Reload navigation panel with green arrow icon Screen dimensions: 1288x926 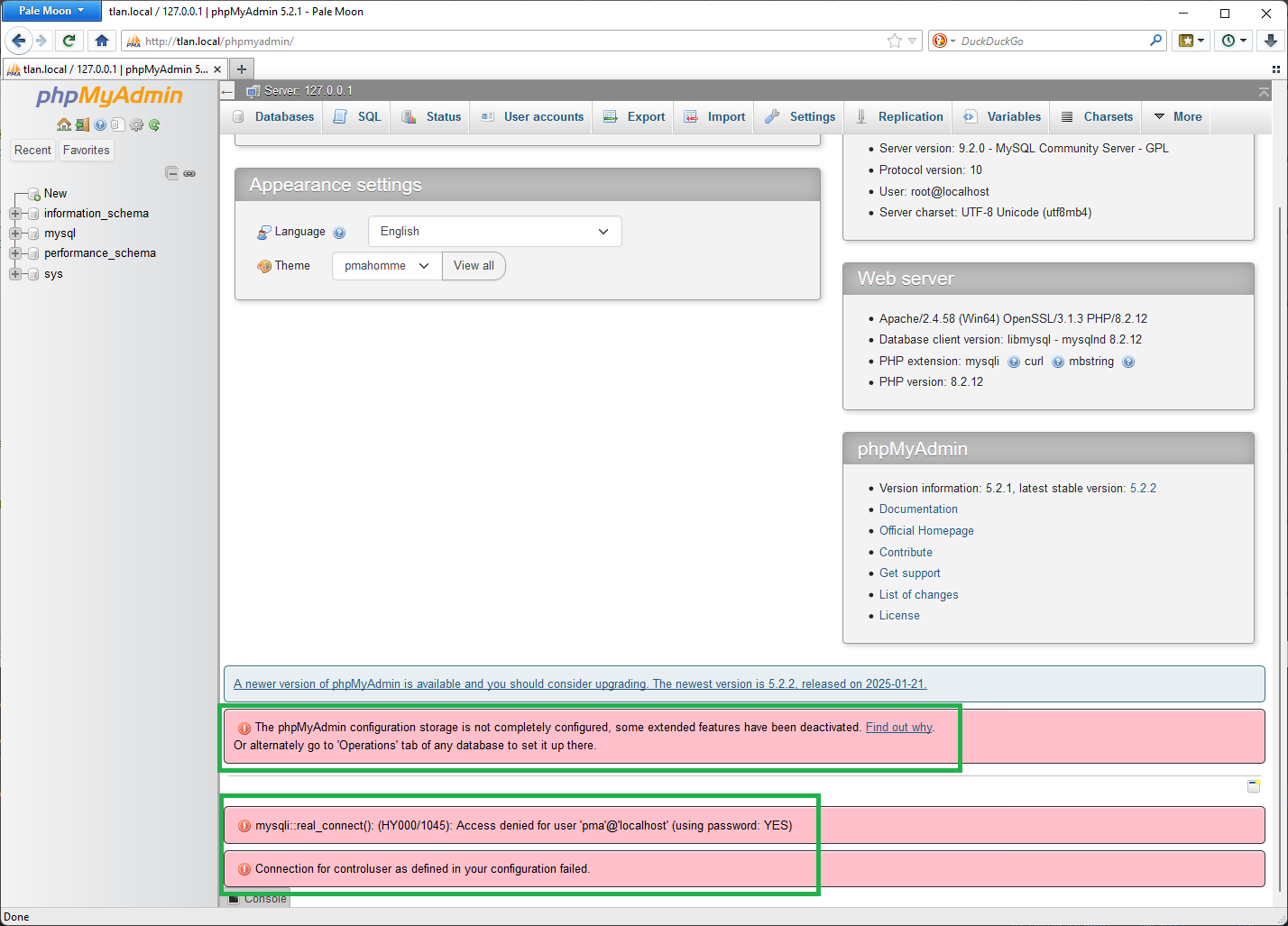(154, 124)
